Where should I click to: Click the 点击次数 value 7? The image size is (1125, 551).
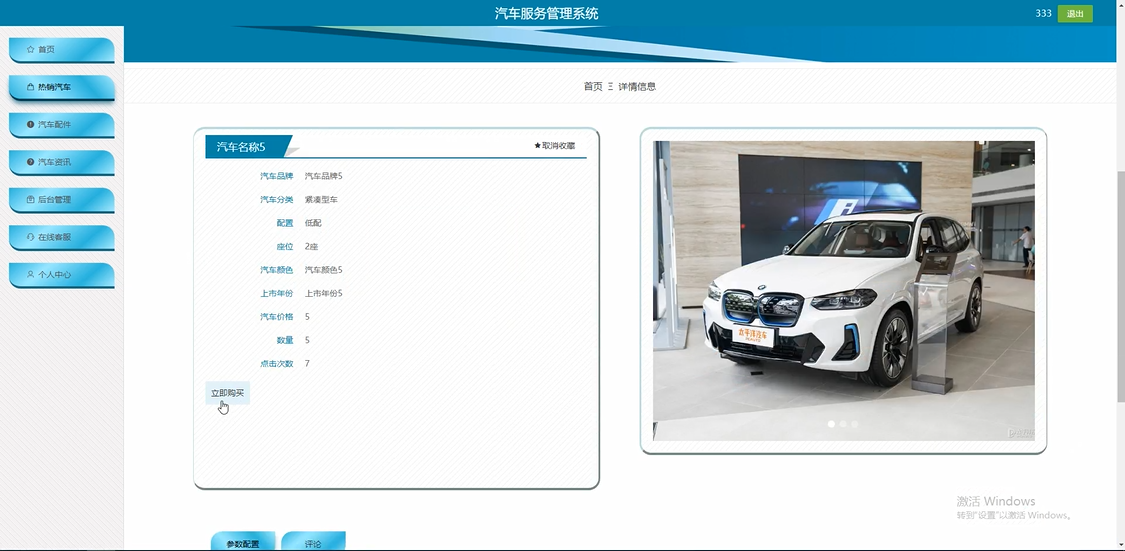click(307, 364)
